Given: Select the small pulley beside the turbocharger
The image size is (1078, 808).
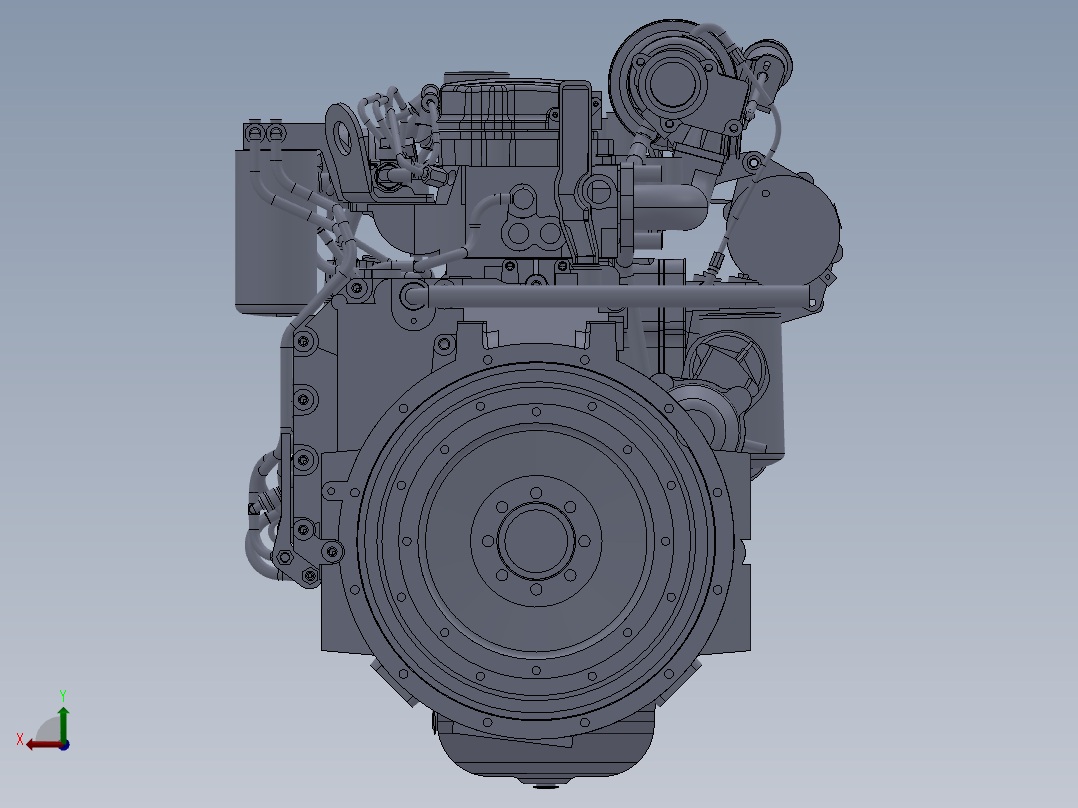Looking at the screenshot, I should point(768,63).
